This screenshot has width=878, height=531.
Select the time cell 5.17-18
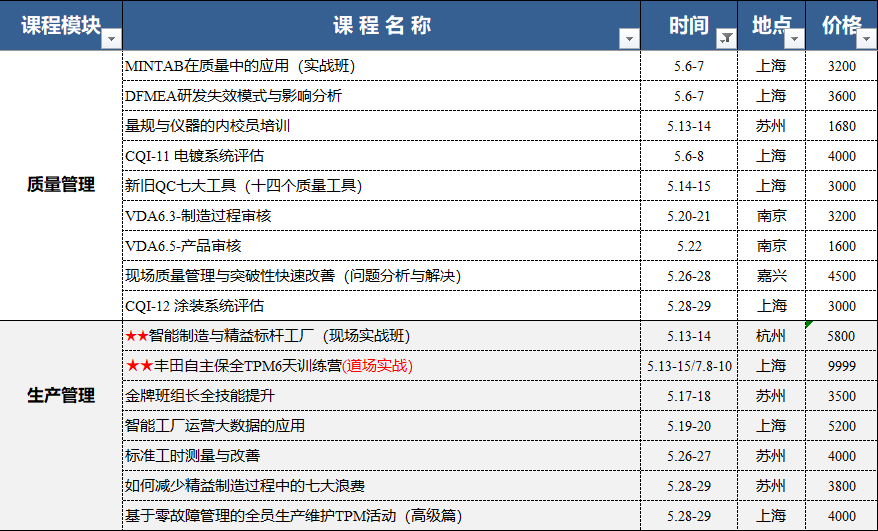(x=689, y=396)
